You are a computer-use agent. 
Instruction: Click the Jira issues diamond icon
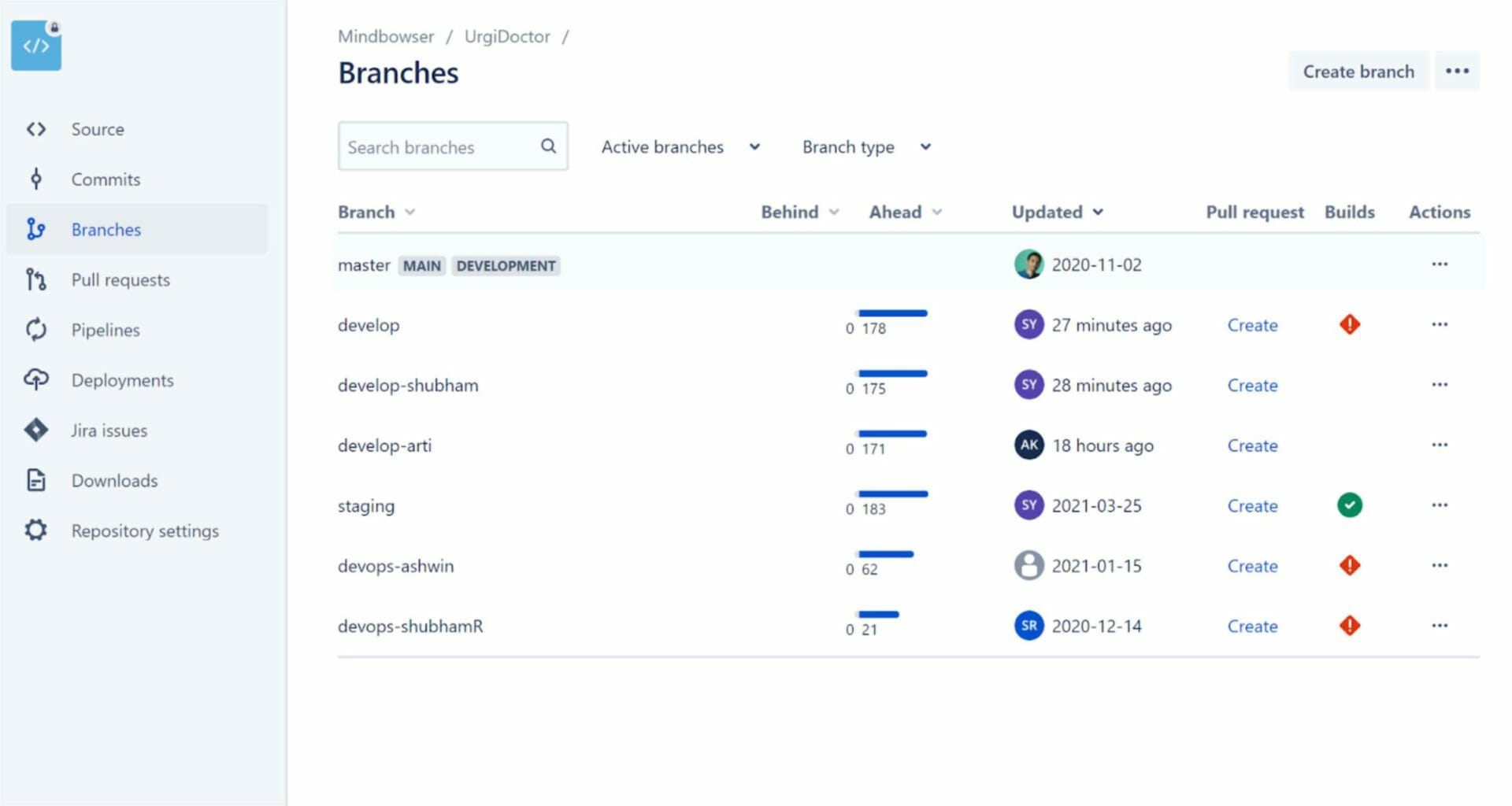36,430
